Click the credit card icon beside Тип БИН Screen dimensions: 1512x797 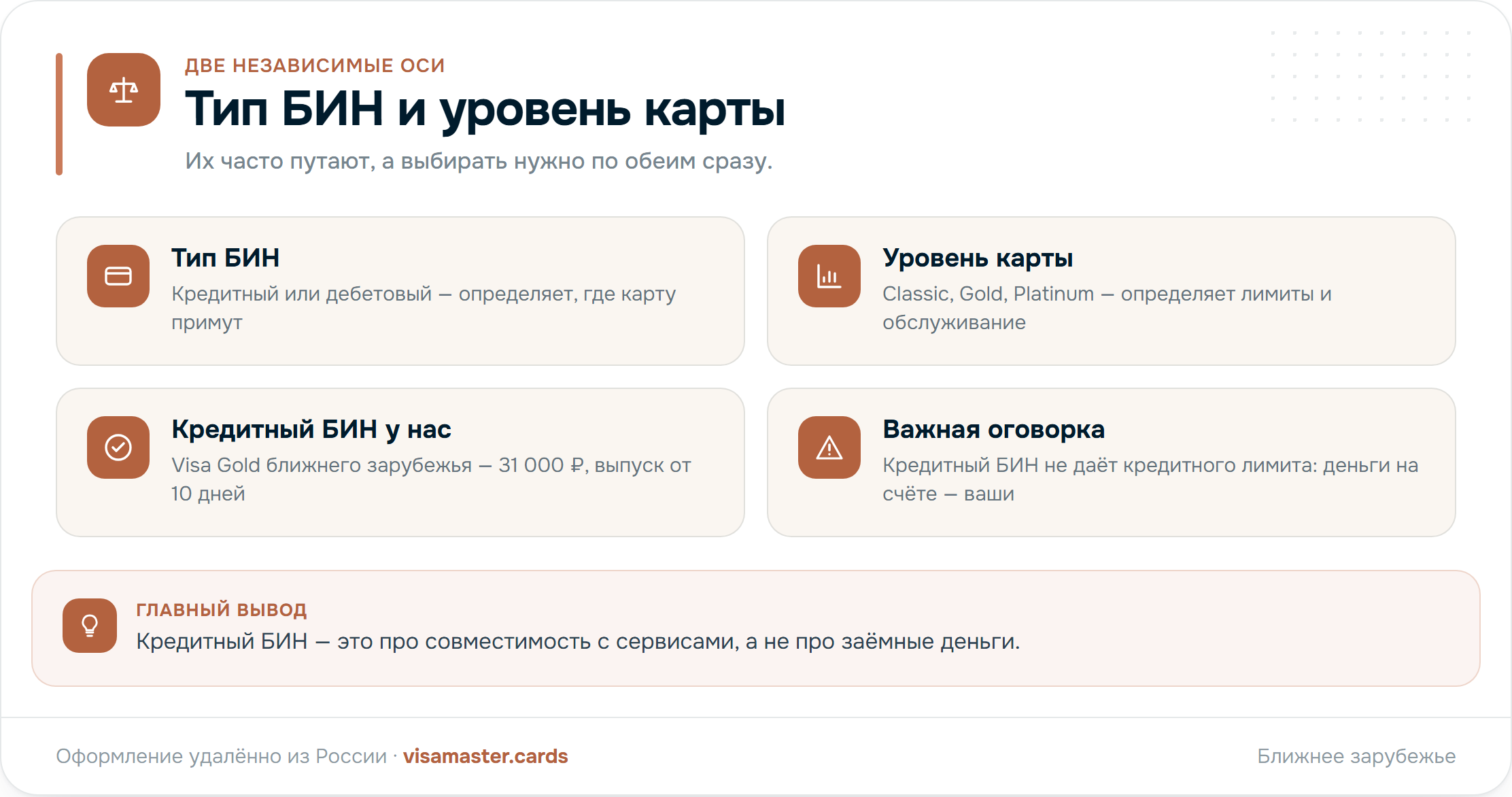tap(118, 276)
